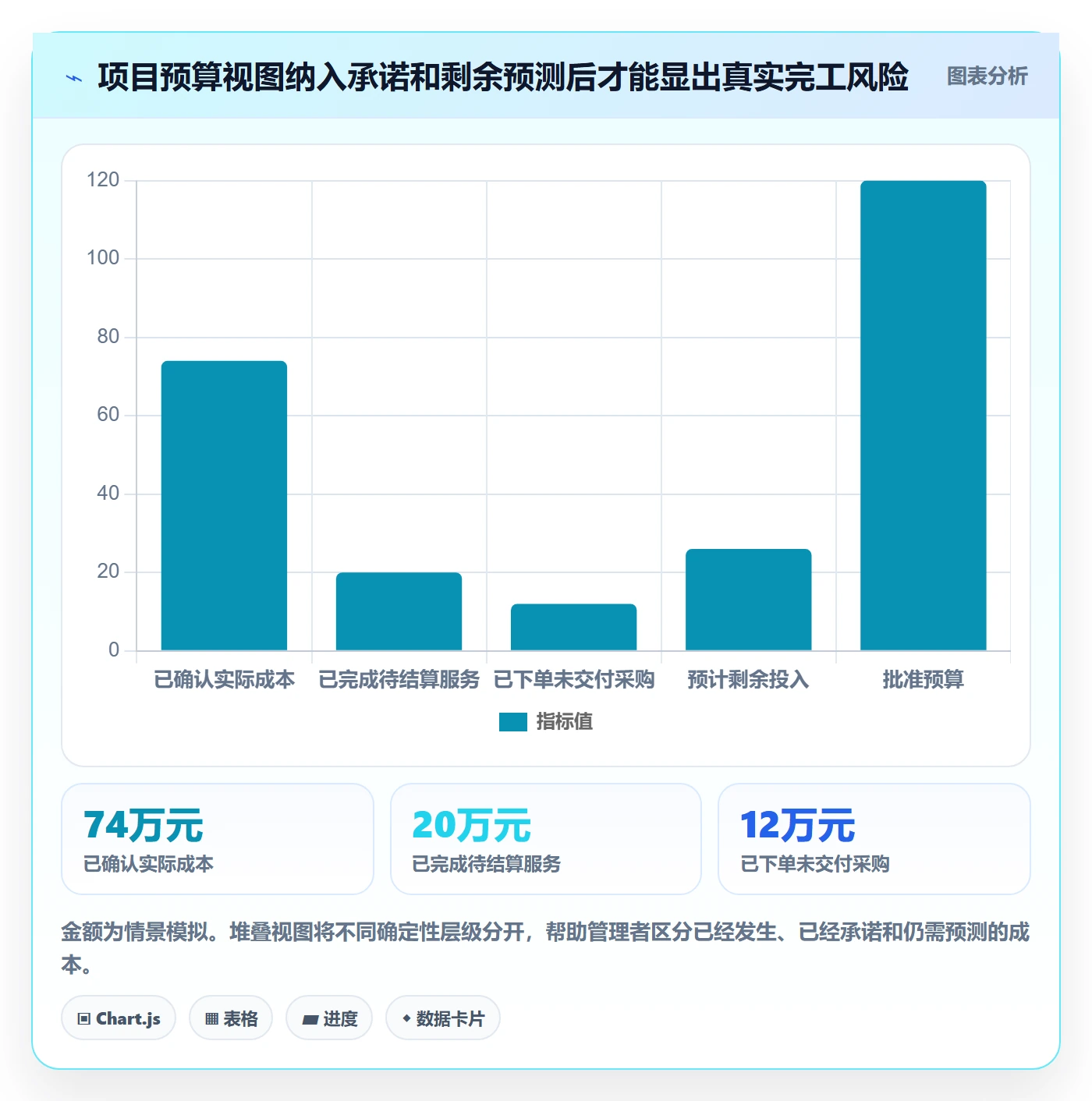Click the 指标值 legend label
Image resolution: width=1092 pixels, height=1101 pixels.
click(x=565, y=722)
